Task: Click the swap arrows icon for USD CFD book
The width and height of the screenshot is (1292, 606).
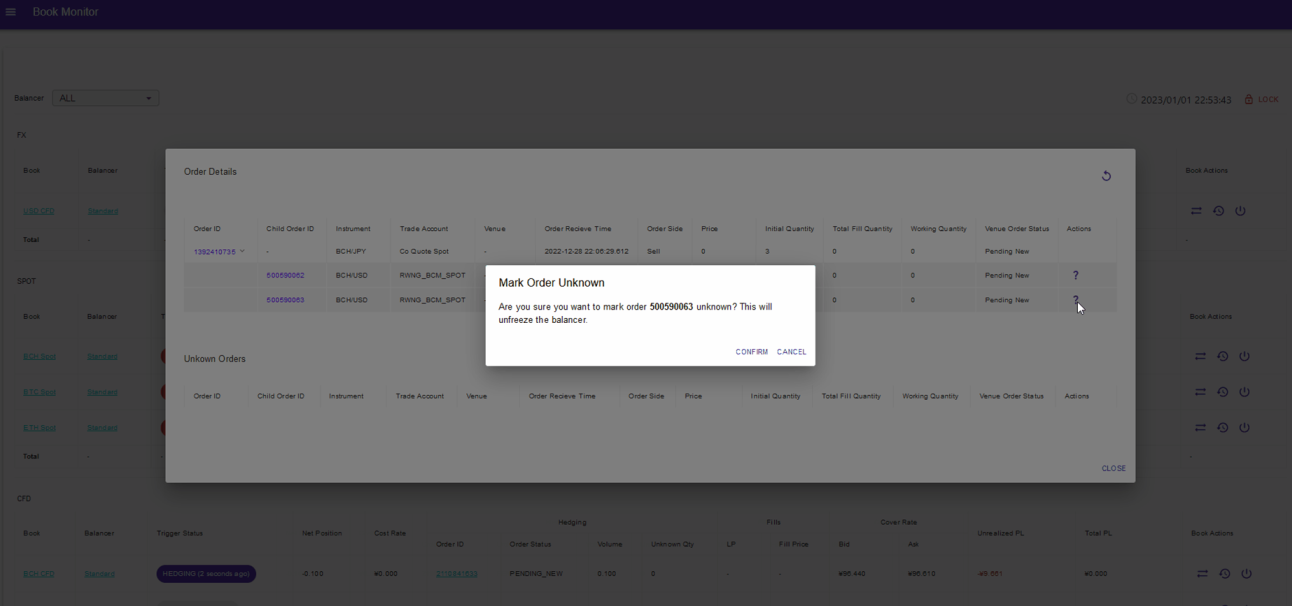Action: tap(1197, 211)
